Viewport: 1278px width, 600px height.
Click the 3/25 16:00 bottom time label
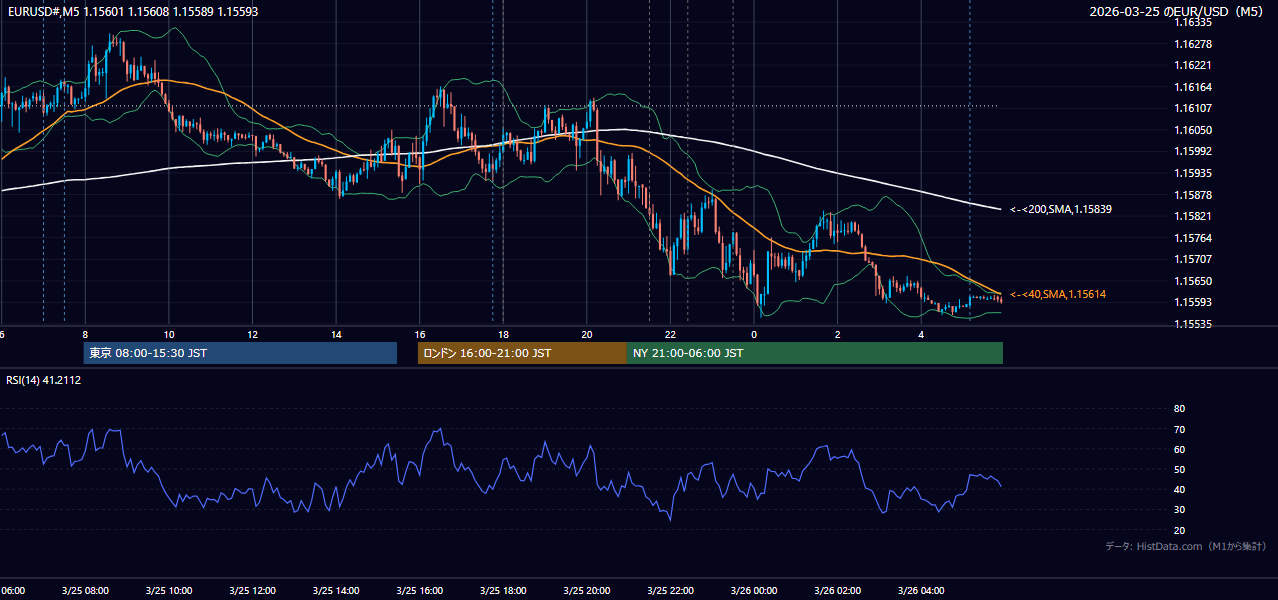(x=420, y=590)
